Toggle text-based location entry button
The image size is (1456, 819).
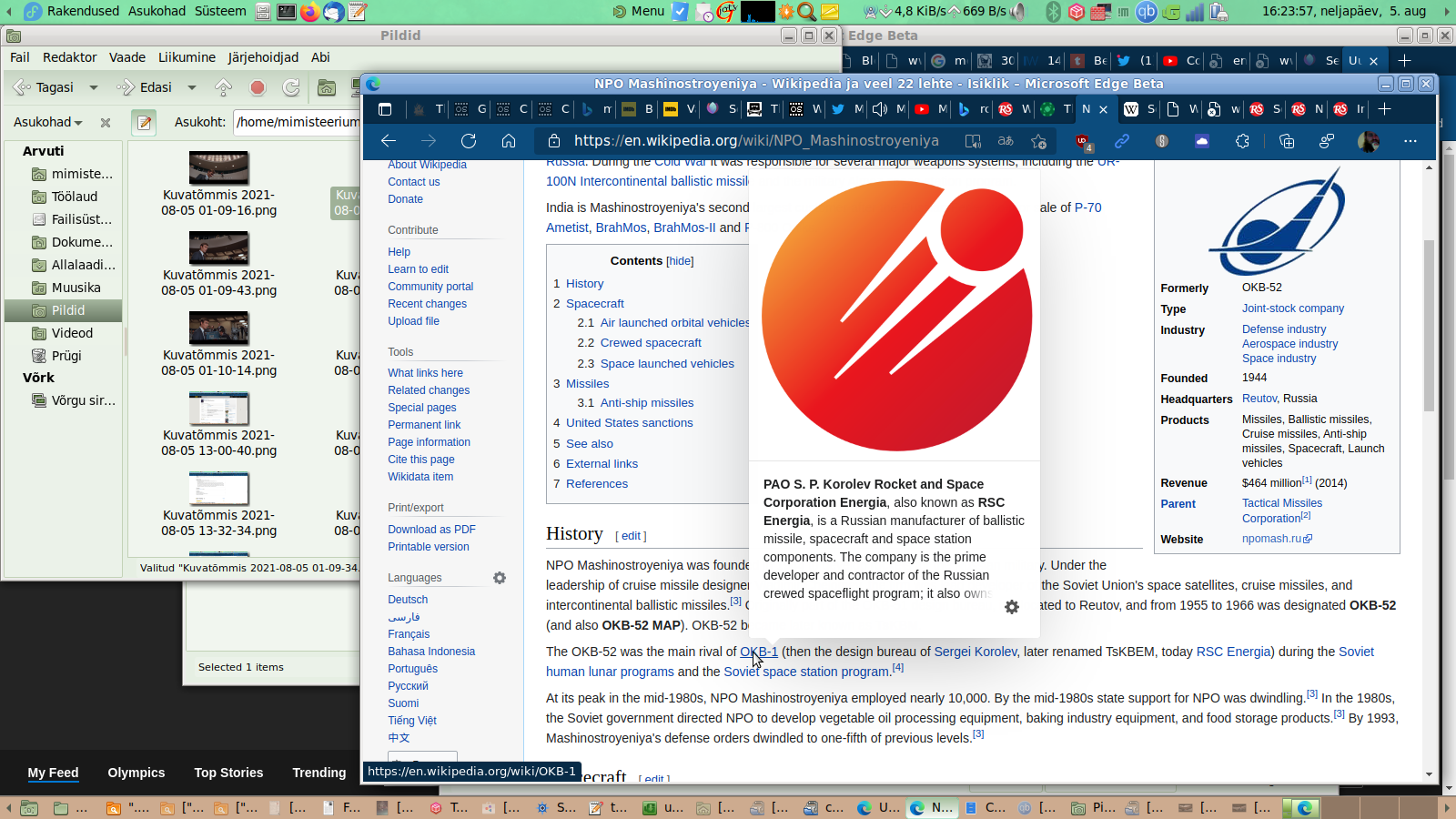pos(144,122)
